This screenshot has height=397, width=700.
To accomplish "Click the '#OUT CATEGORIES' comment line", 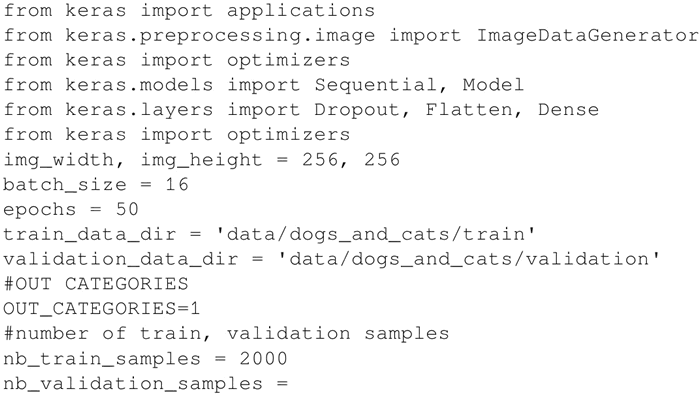I will click(x=96, y=284).
